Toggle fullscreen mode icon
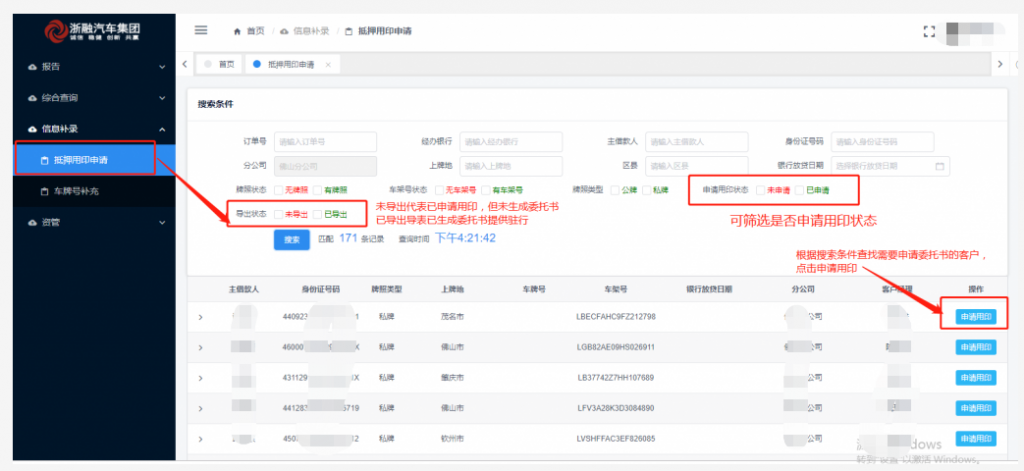The height and width of the screenshot is (471, 1024). pyautogui.click(x=929, y=31)
